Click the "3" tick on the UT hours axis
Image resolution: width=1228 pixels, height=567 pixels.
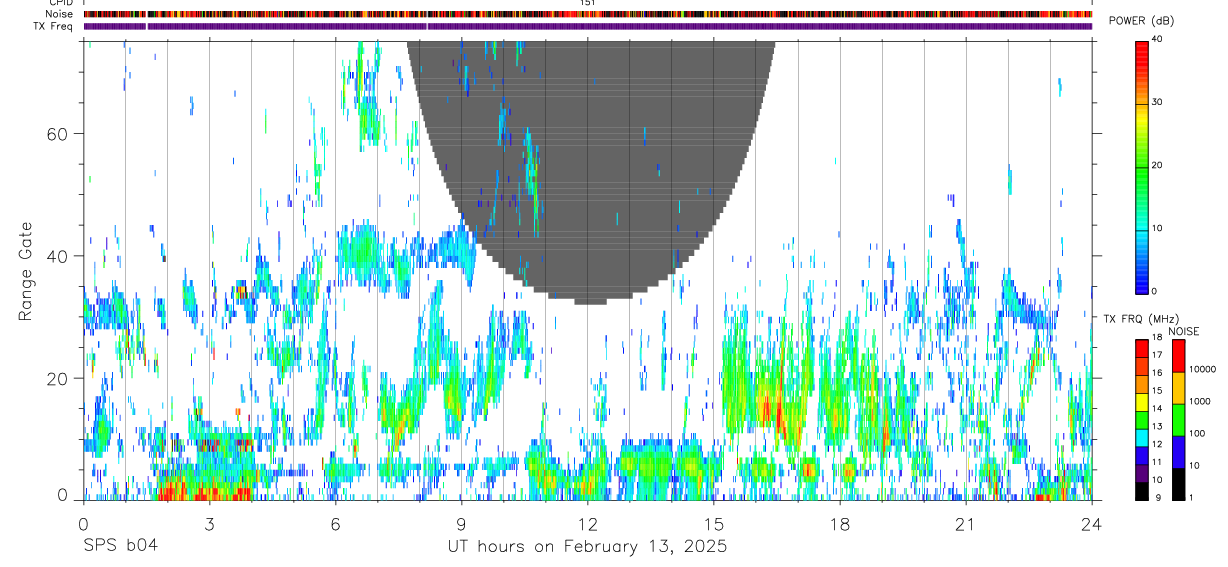pyautogui.click(x=209, y=524)
